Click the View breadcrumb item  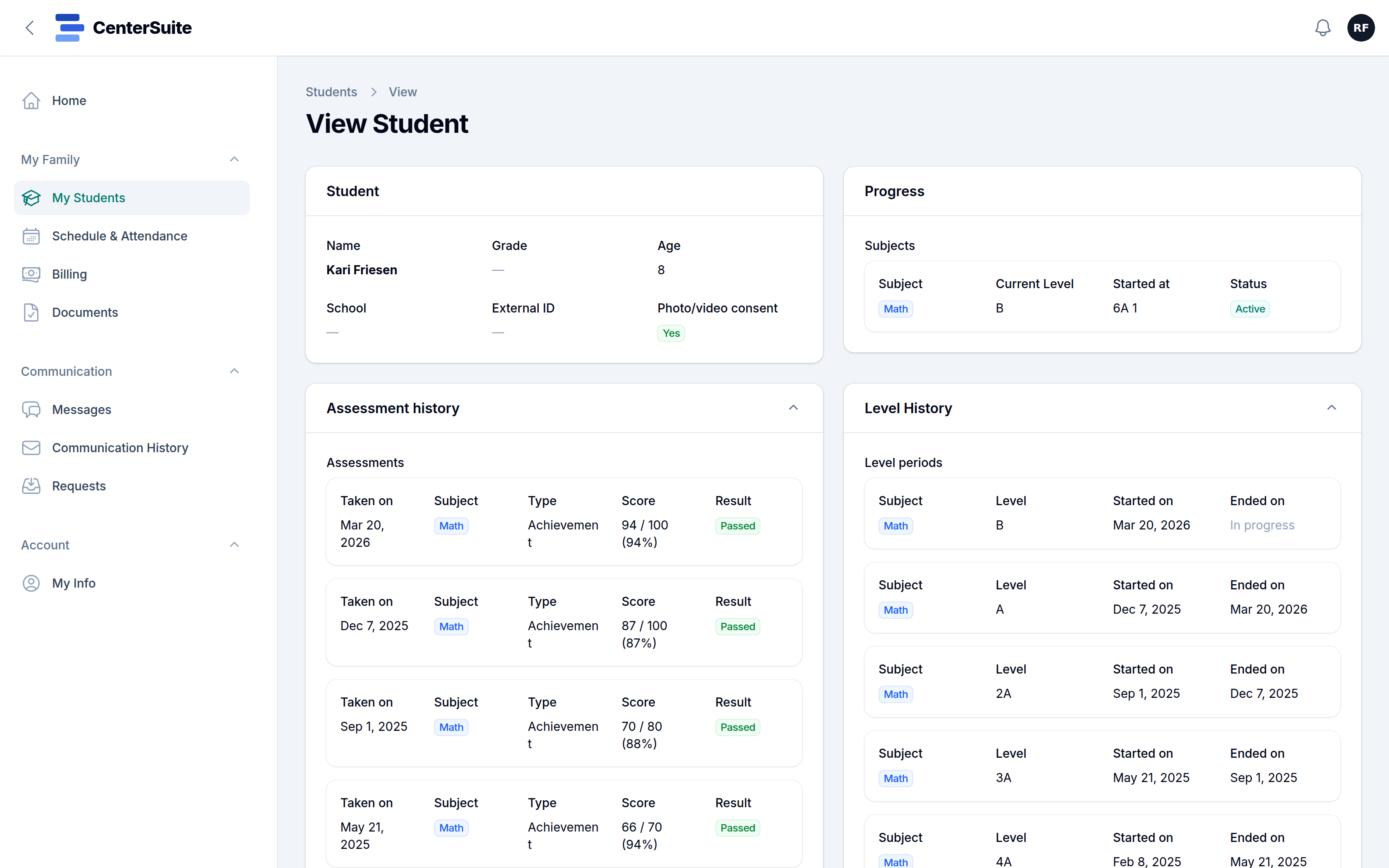click(402, 92)
